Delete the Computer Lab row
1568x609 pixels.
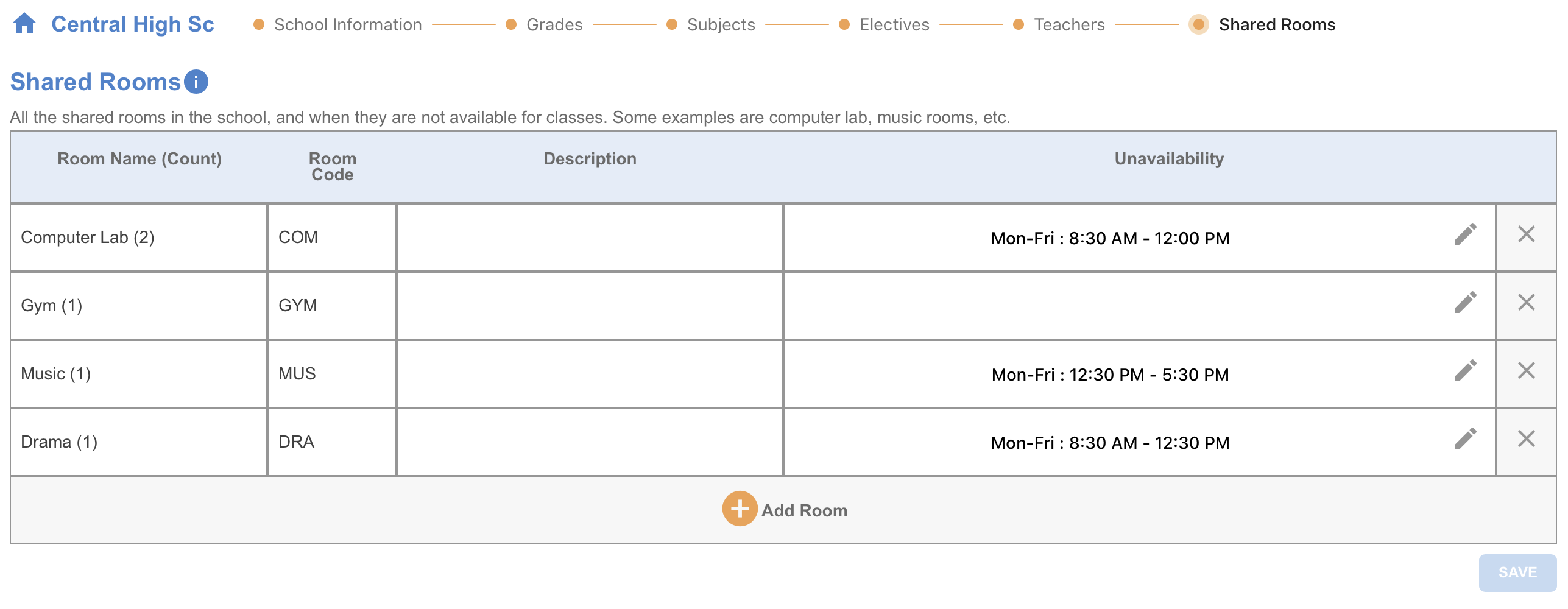coord(1526,234)
